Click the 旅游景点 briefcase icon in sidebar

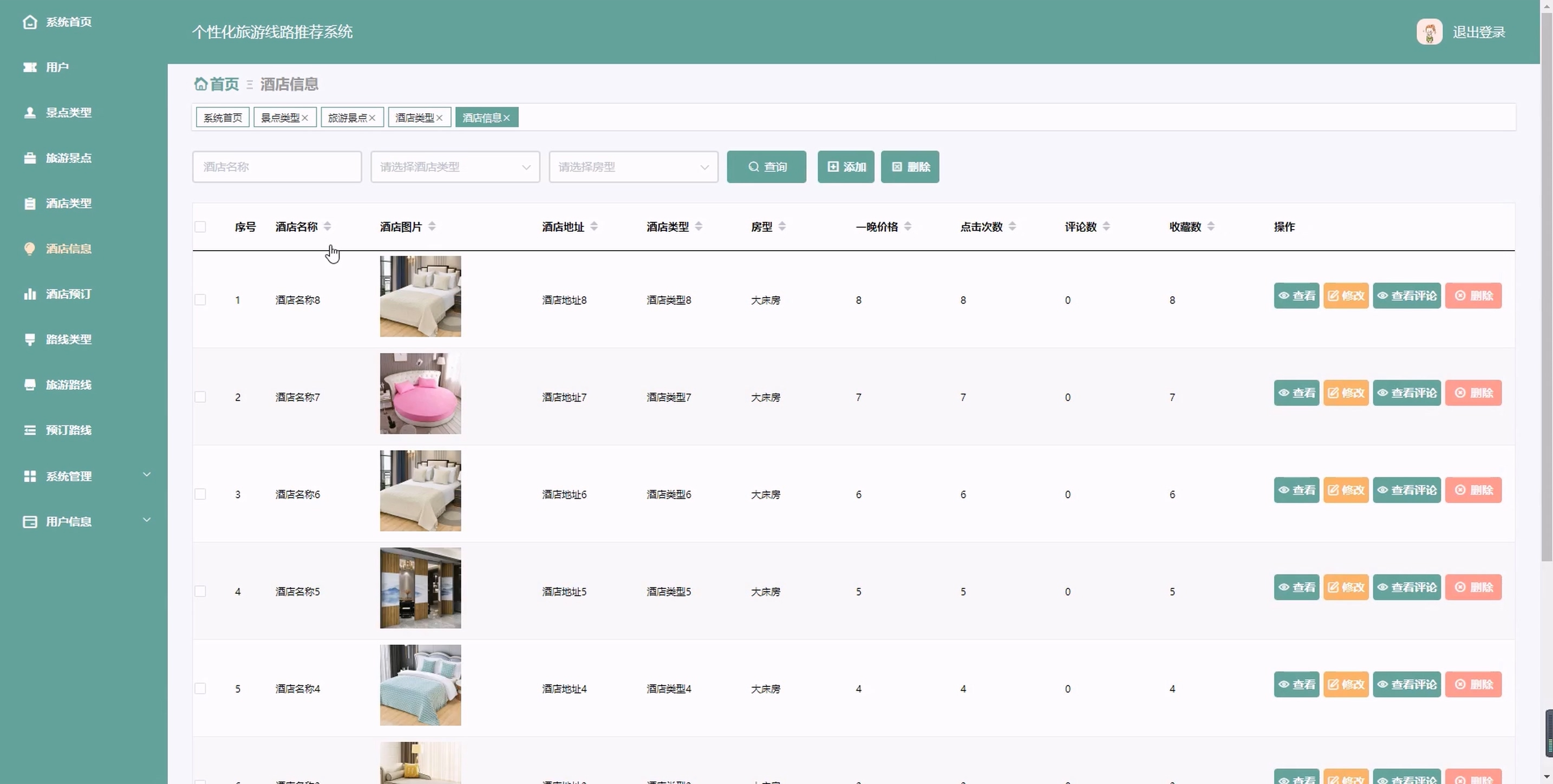point(30,158)
